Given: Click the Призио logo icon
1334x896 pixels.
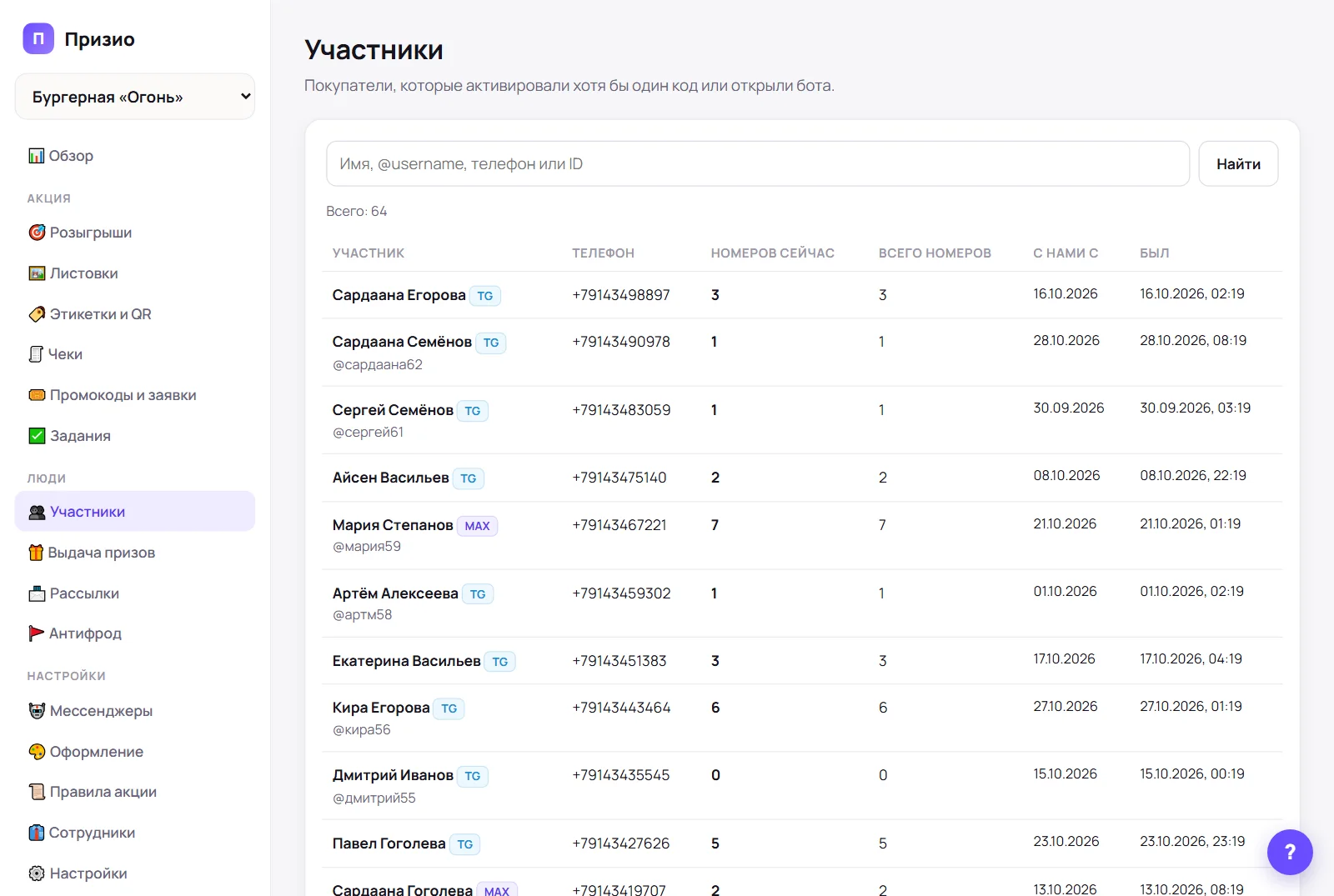Looking at the screenshot, I should pos(38,38).
